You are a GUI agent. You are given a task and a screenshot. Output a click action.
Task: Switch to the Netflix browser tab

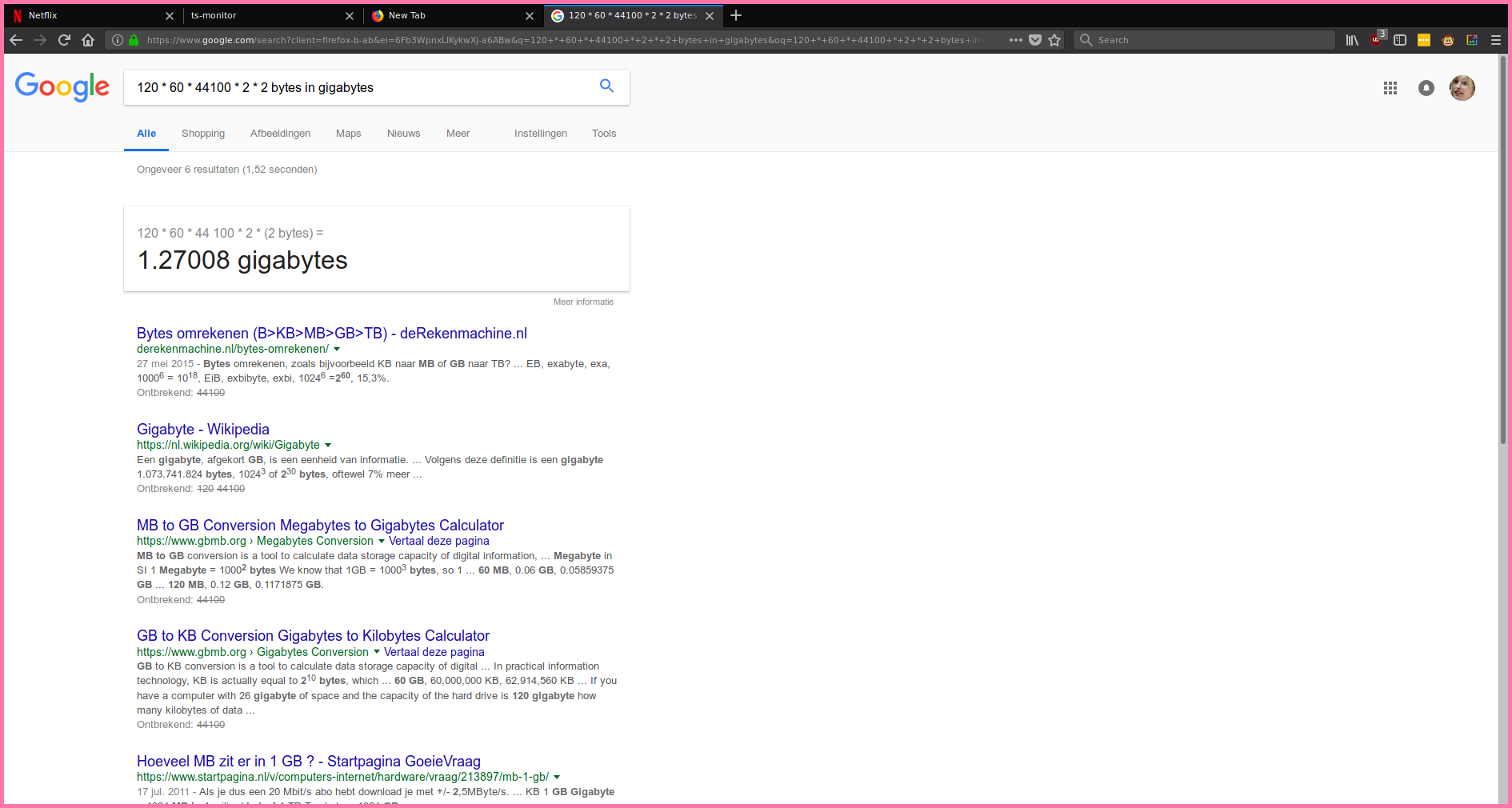[88, 15]
